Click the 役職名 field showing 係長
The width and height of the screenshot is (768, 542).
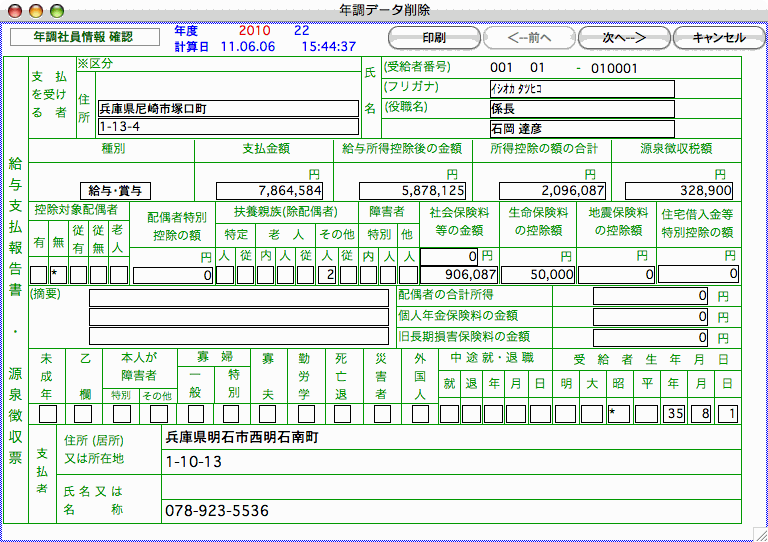coord(581,108)
